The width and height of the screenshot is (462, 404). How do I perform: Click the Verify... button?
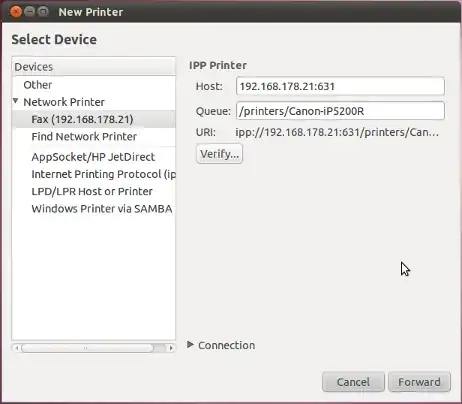click(x=219, y=154)
